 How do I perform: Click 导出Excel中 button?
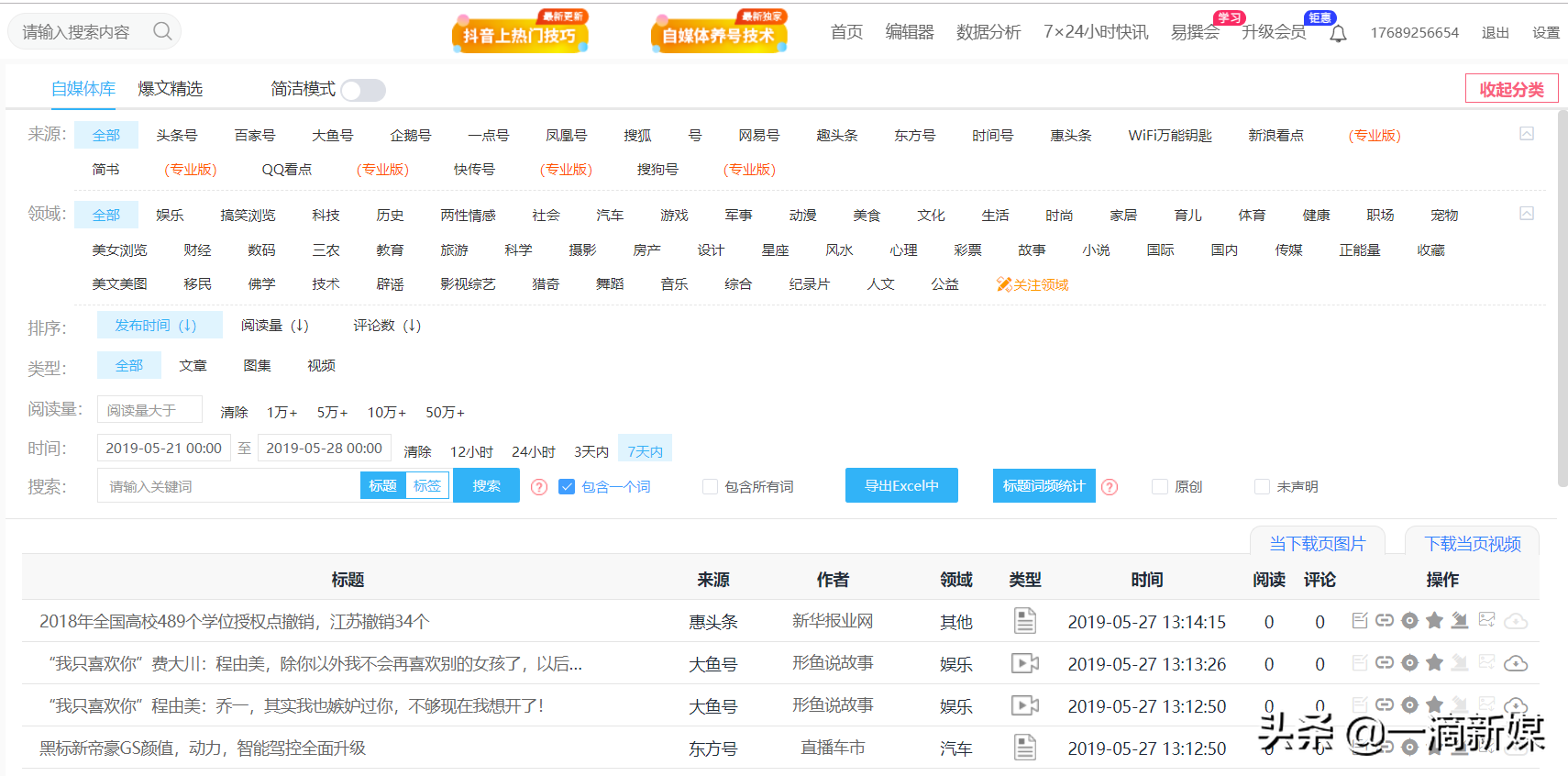(901, 486)
